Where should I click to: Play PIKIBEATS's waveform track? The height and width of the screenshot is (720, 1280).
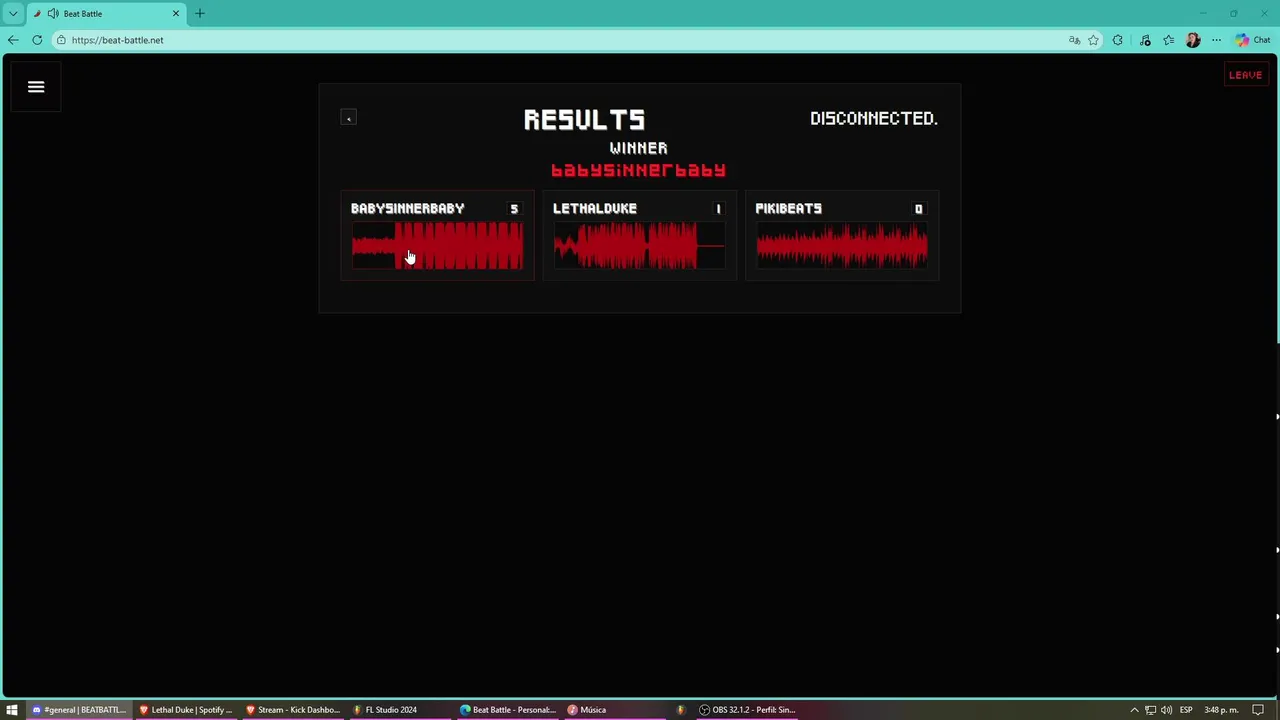[x=842, y=246]
